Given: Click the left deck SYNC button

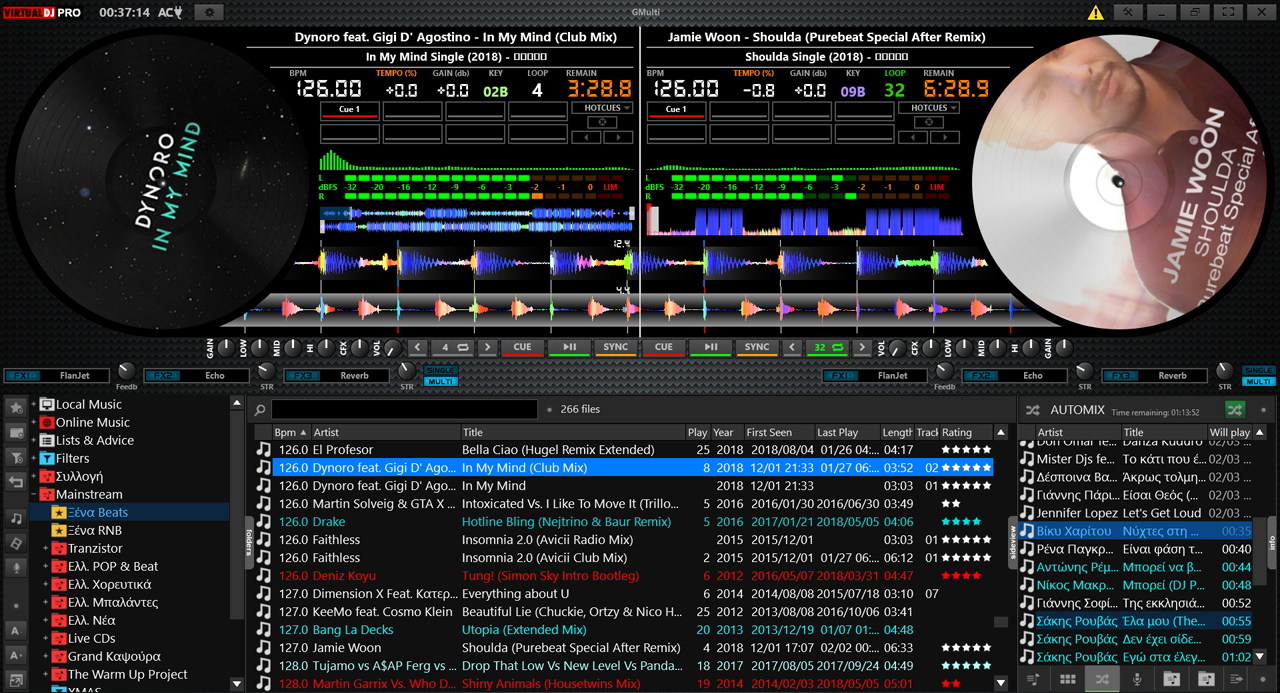Looking at the screenshot, I should tap(616, 348).
